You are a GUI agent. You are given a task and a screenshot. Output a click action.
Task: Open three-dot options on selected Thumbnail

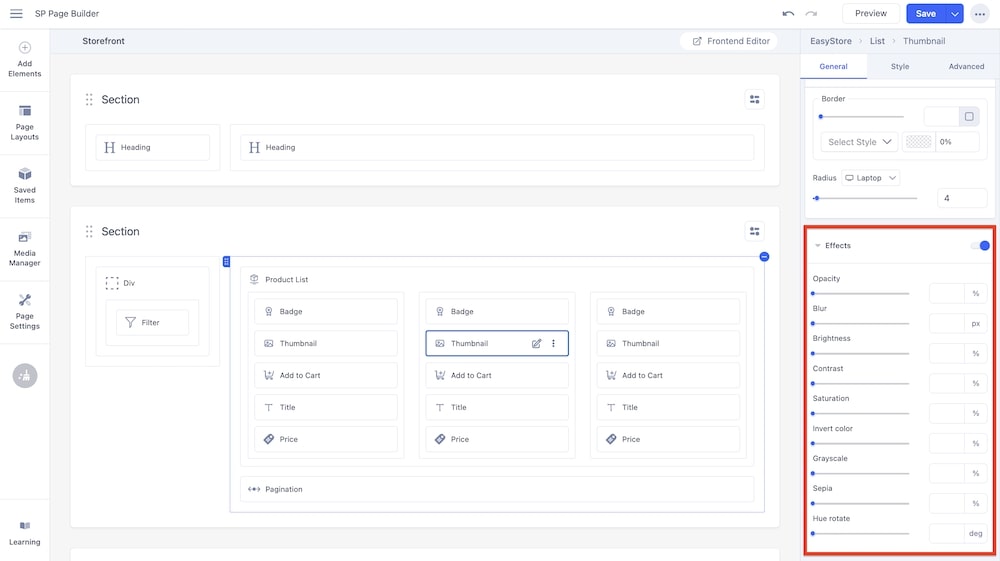pos(553,343)
